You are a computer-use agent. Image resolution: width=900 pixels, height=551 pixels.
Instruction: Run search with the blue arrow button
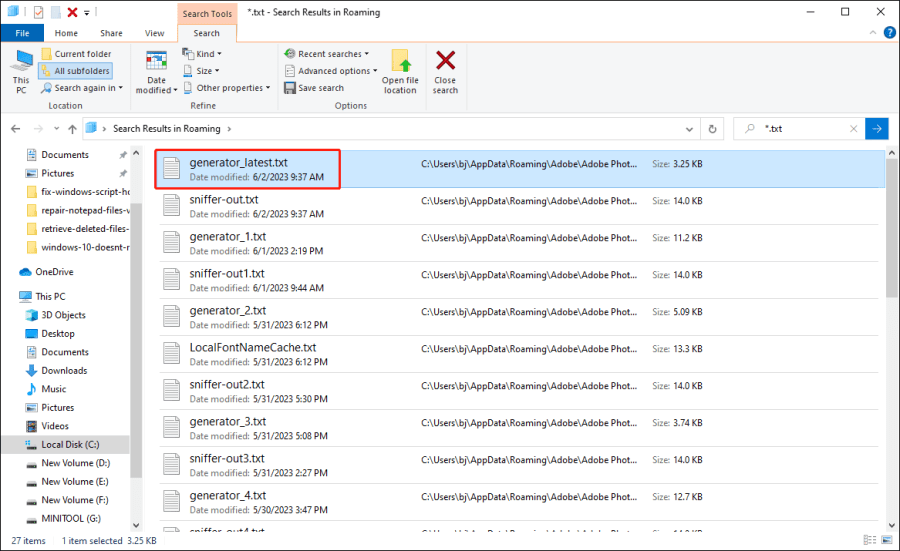(876, 129)
